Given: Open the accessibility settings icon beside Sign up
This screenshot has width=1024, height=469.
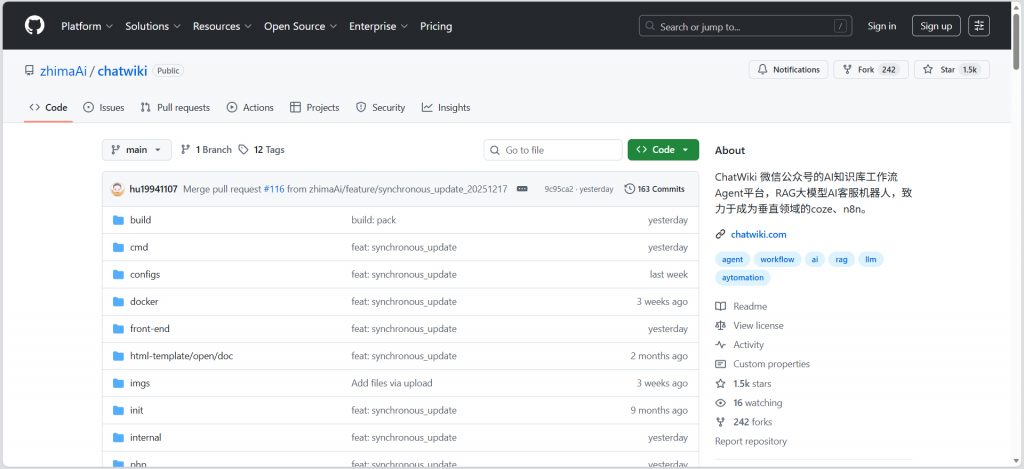Looking at the screenshot, I should 978,26.
